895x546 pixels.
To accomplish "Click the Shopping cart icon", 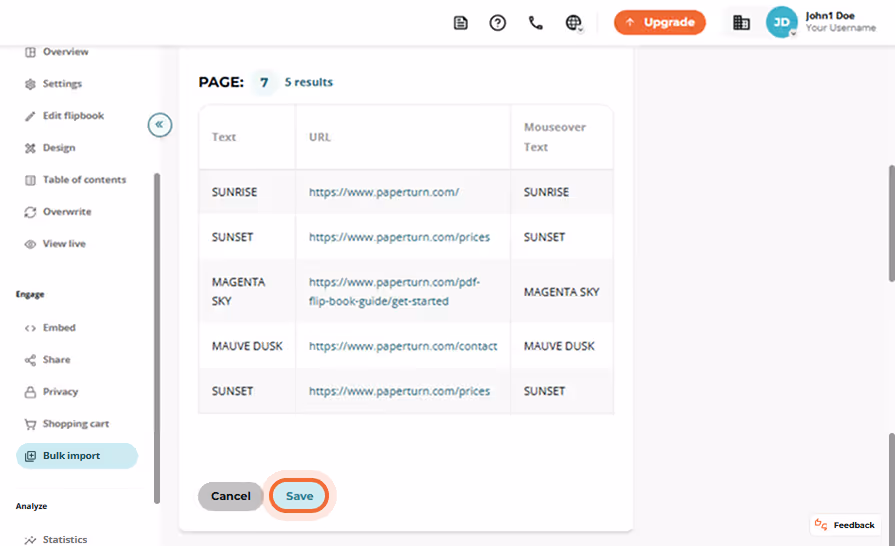I will 30,424.
